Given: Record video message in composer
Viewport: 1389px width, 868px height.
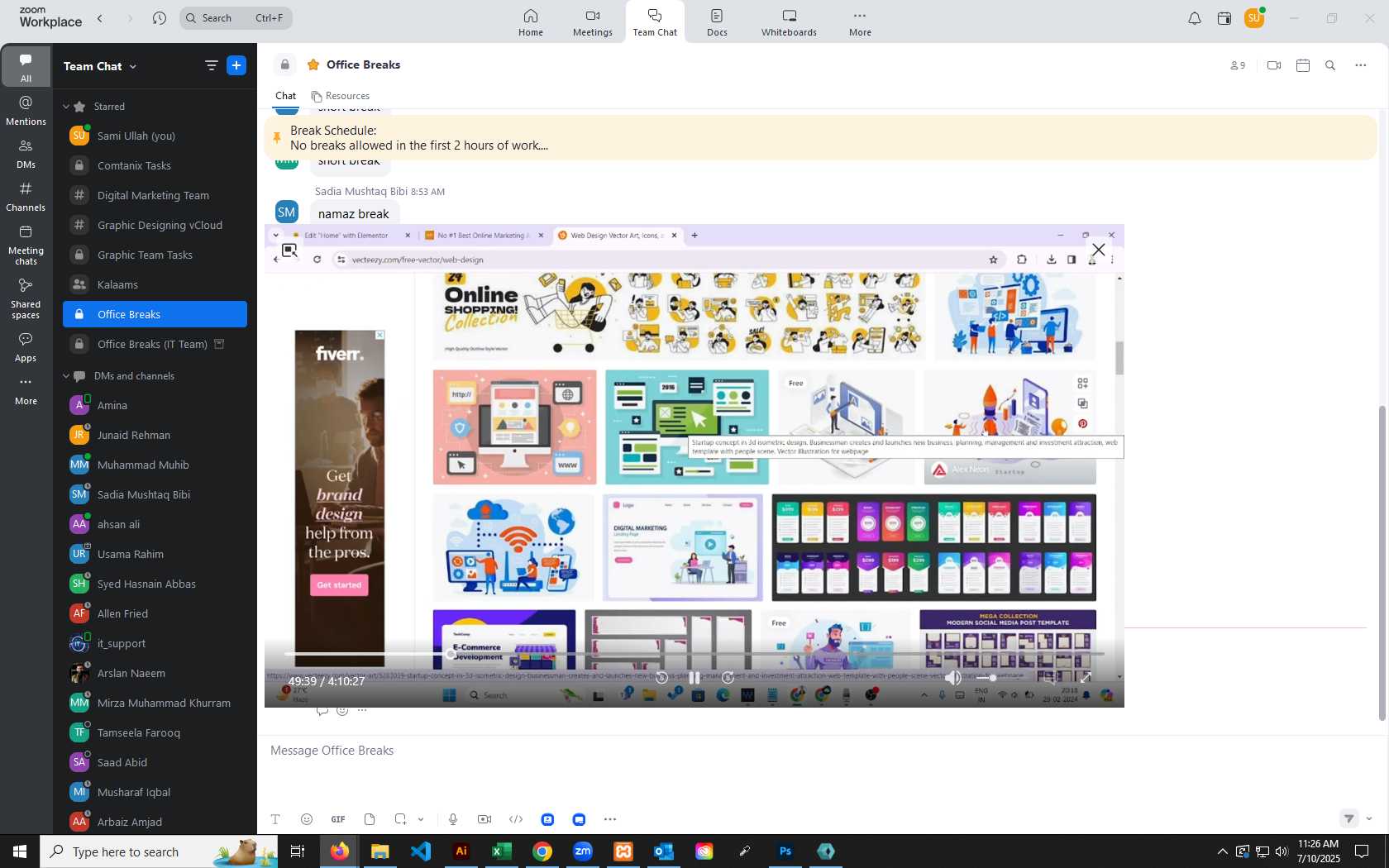Looking at the screenshot, I should pos(484,819).
